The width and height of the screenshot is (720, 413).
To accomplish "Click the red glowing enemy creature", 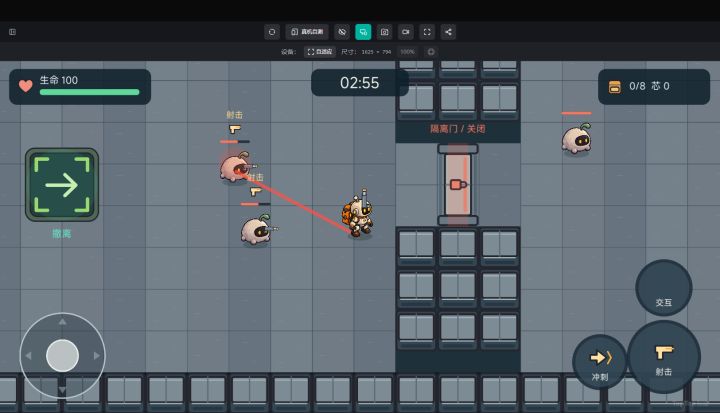I will (236, 167).
